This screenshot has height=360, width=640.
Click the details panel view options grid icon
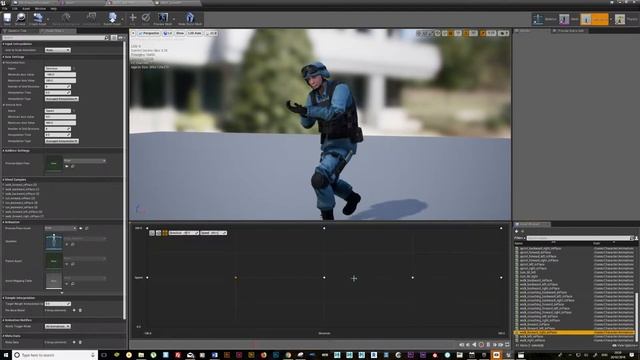coord(114,38)
